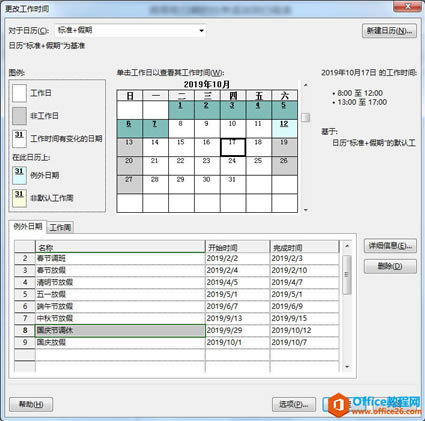The height and width of the screenshot is (421, 425).
Task: Close the 更改工作时间 dialog
Action: click(x=407, y=6)
